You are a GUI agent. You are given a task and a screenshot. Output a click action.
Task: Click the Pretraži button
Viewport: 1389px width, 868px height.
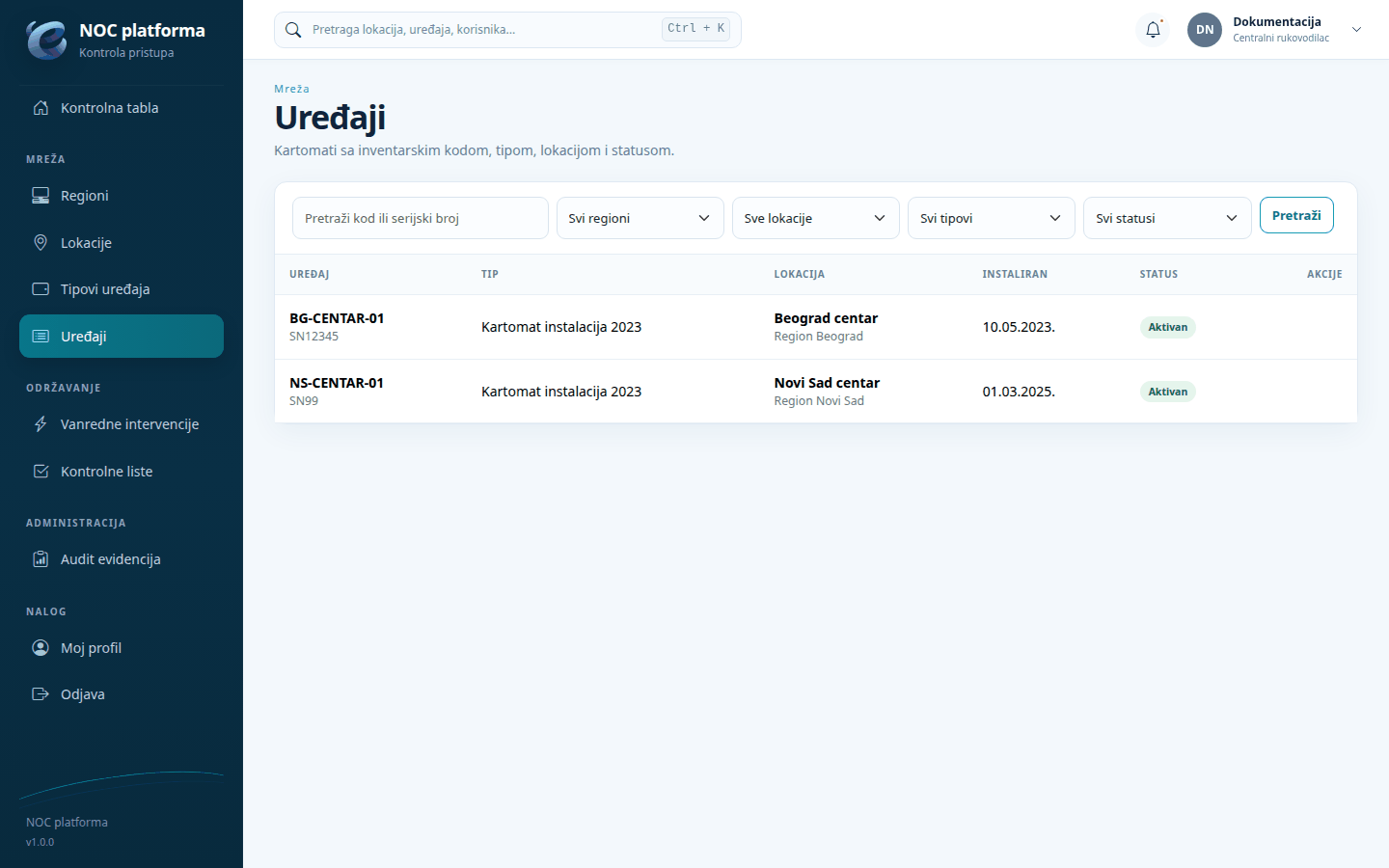(1296, 215)
